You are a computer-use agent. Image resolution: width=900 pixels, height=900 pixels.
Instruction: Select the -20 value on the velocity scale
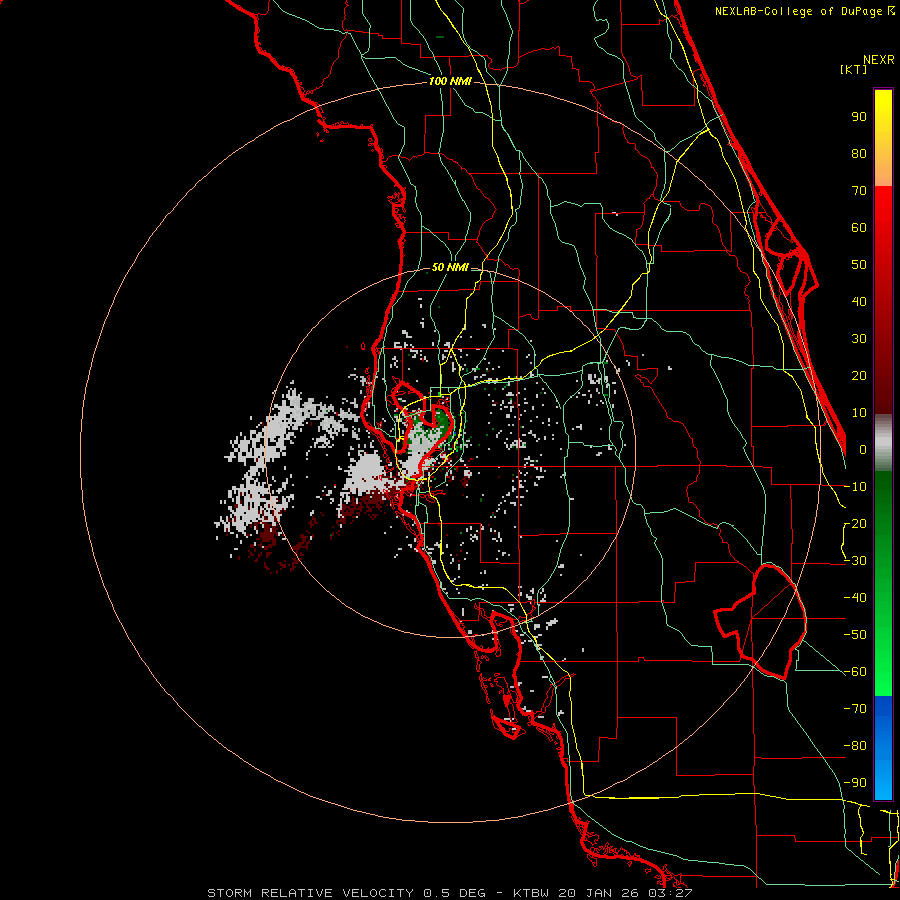[x=855, y=524]
